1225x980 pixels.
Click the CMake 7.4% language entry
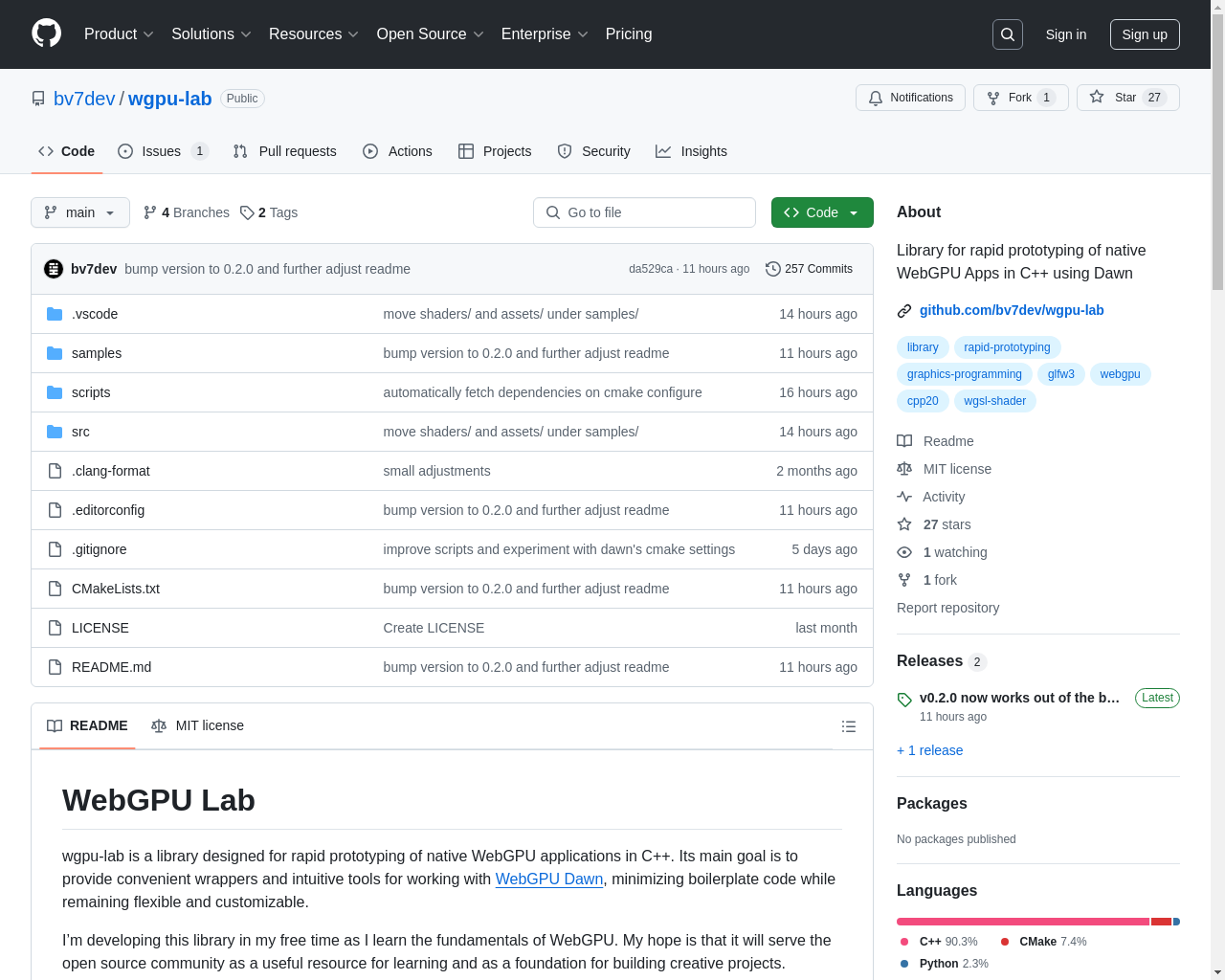(x=1043, y=942)
